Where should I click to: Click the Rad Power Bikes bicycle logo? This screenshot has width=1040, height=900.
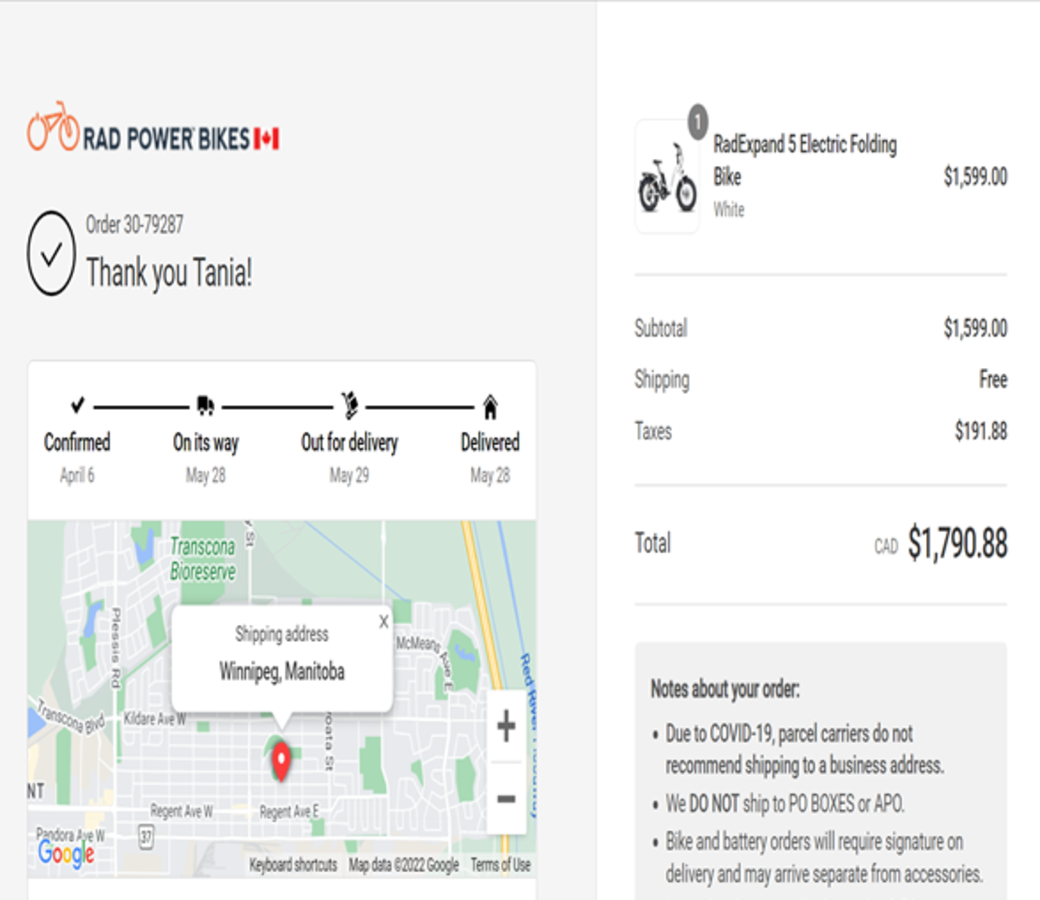(53, 127)
